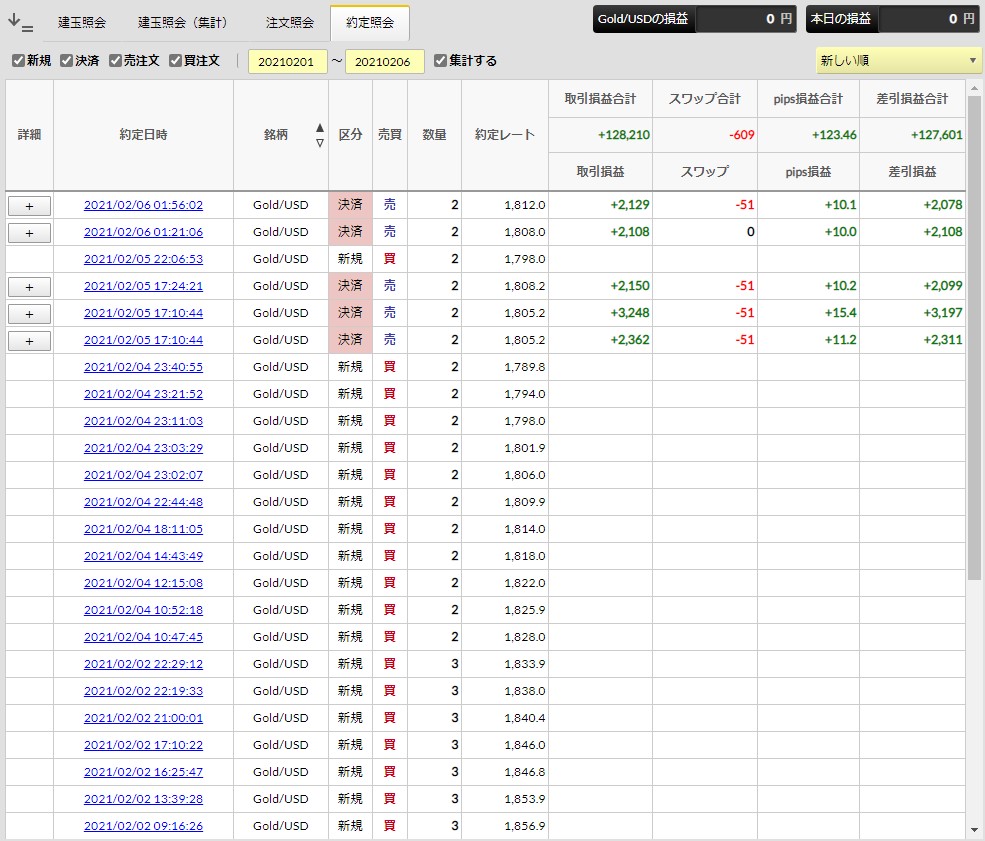The width and height of the screenshot is (985, 841).
Task: Open trade link 2021/02/02 21:00:01
Action: pyautogui.click(x=143, y=718)
